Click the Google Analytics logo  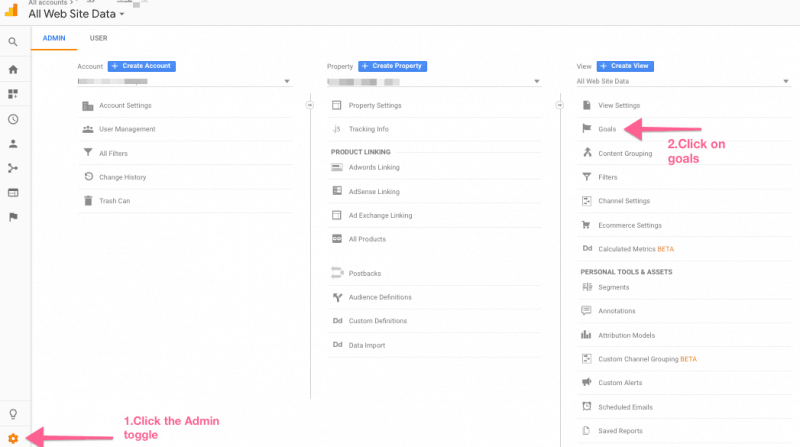11,10
